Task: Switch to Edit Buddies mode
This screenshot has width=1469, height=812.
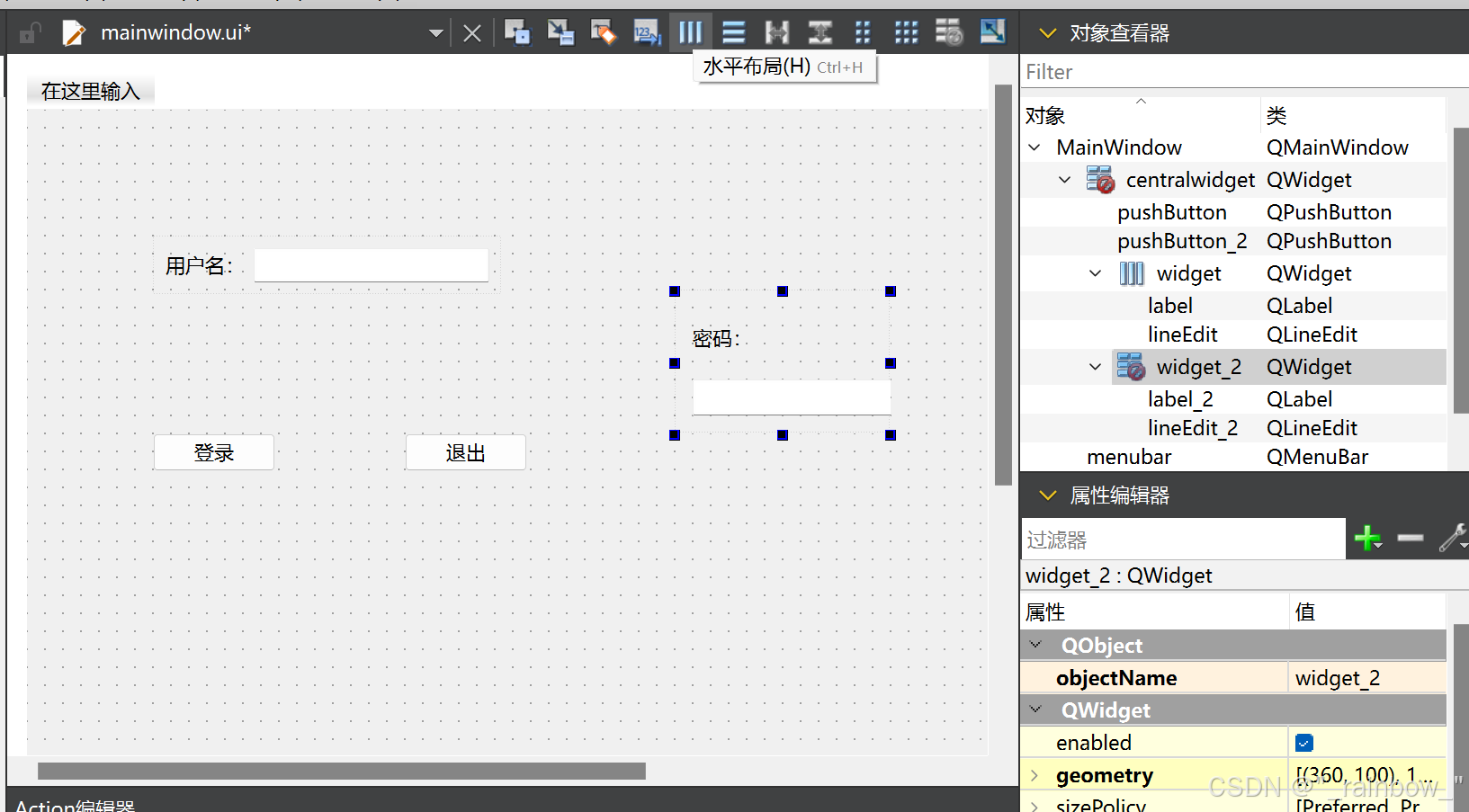Action: click(604, 32)
